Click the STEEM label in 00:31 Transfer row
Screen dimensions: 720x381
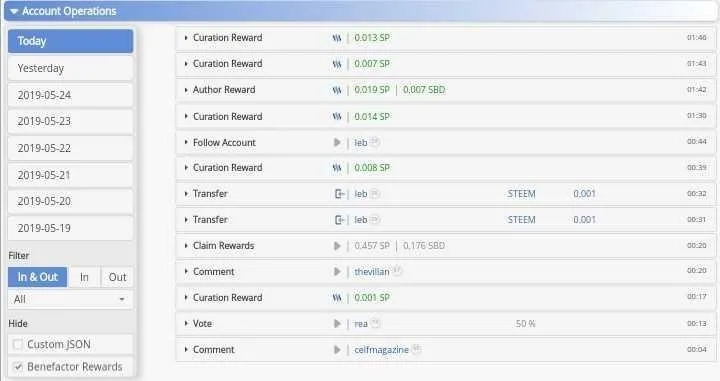pos(521,220)
